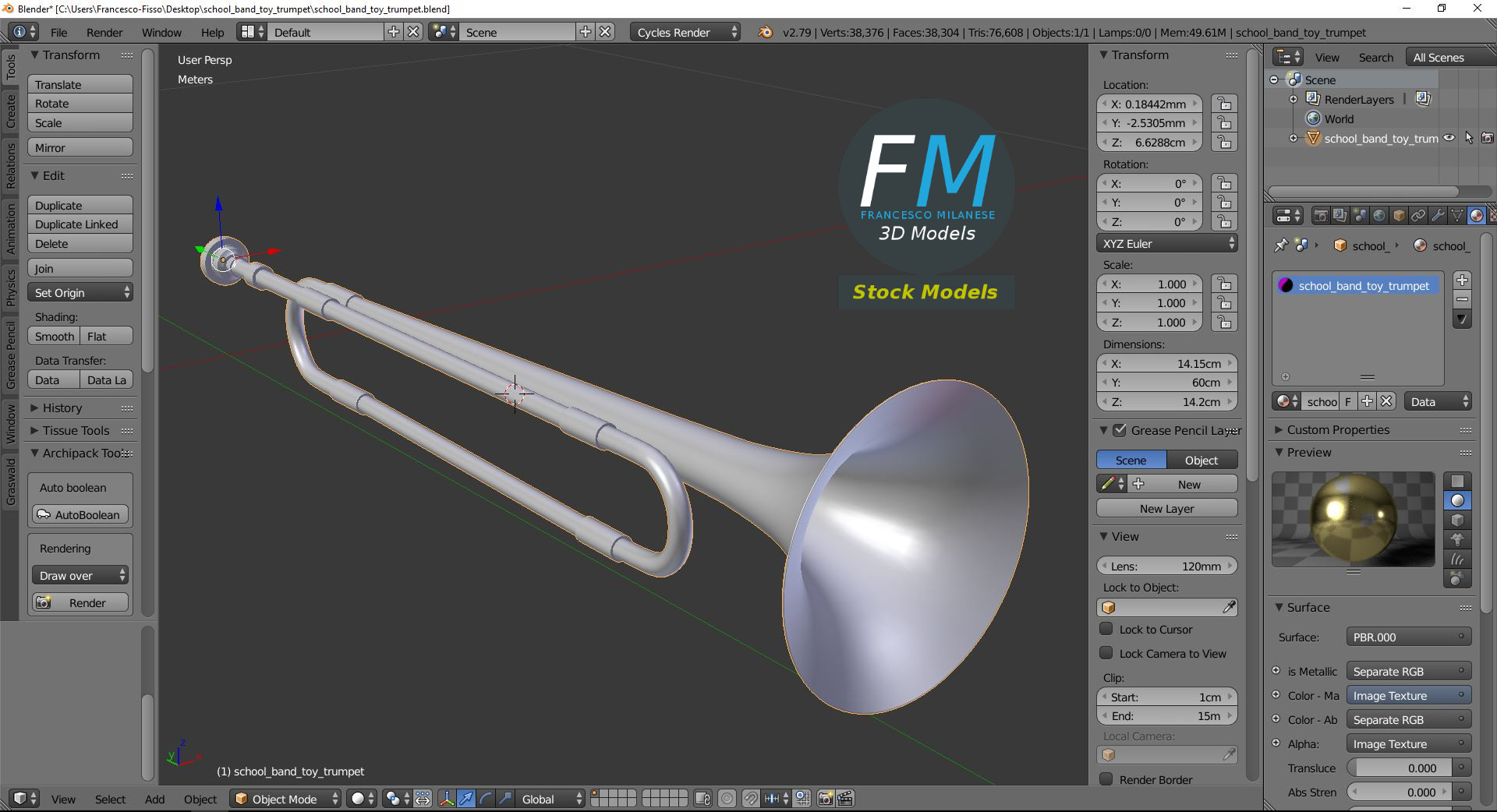
Task: Select the scale manipulator icon
Action: [505, 799]
